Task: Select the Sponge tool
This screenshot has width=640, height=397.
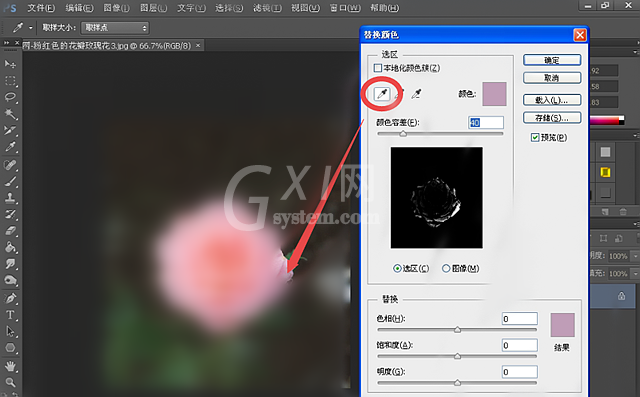Action: point(10,280)
